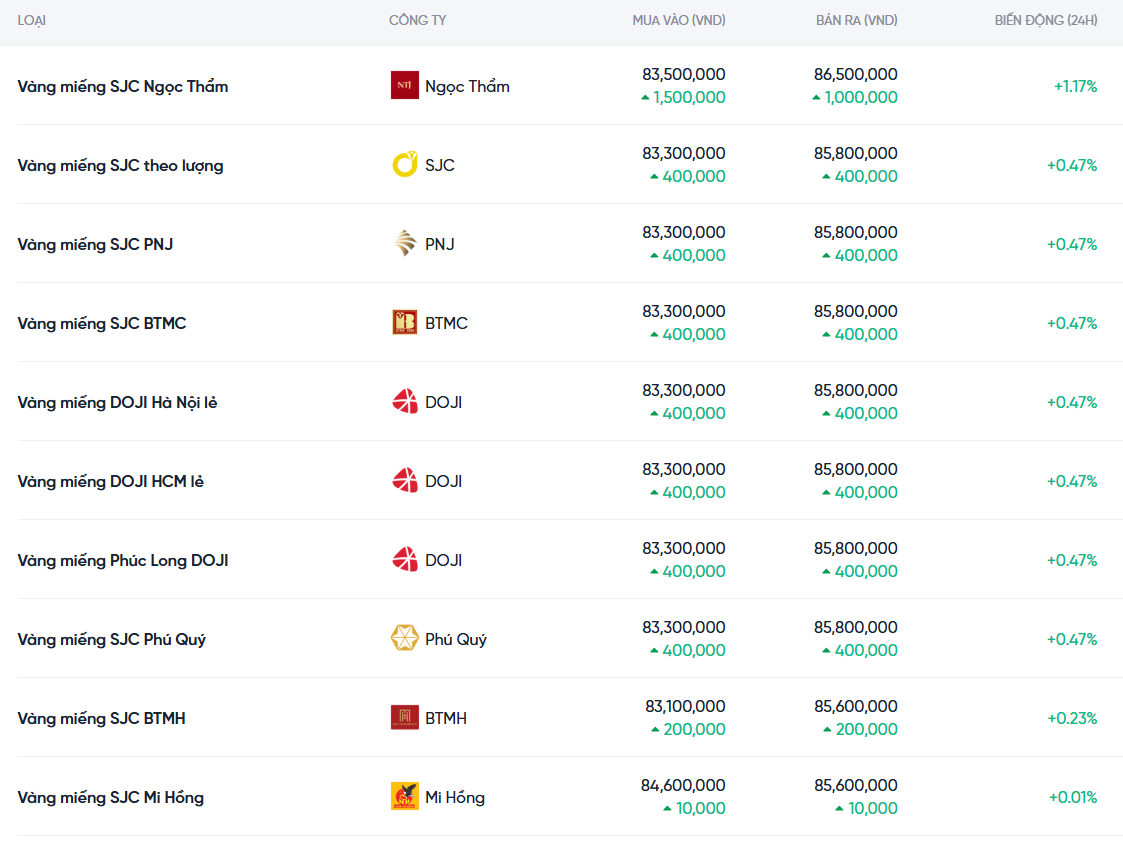
Task: Select the BIẾN ĐỘNG (24H) column header
Action: coord(1046,21)
